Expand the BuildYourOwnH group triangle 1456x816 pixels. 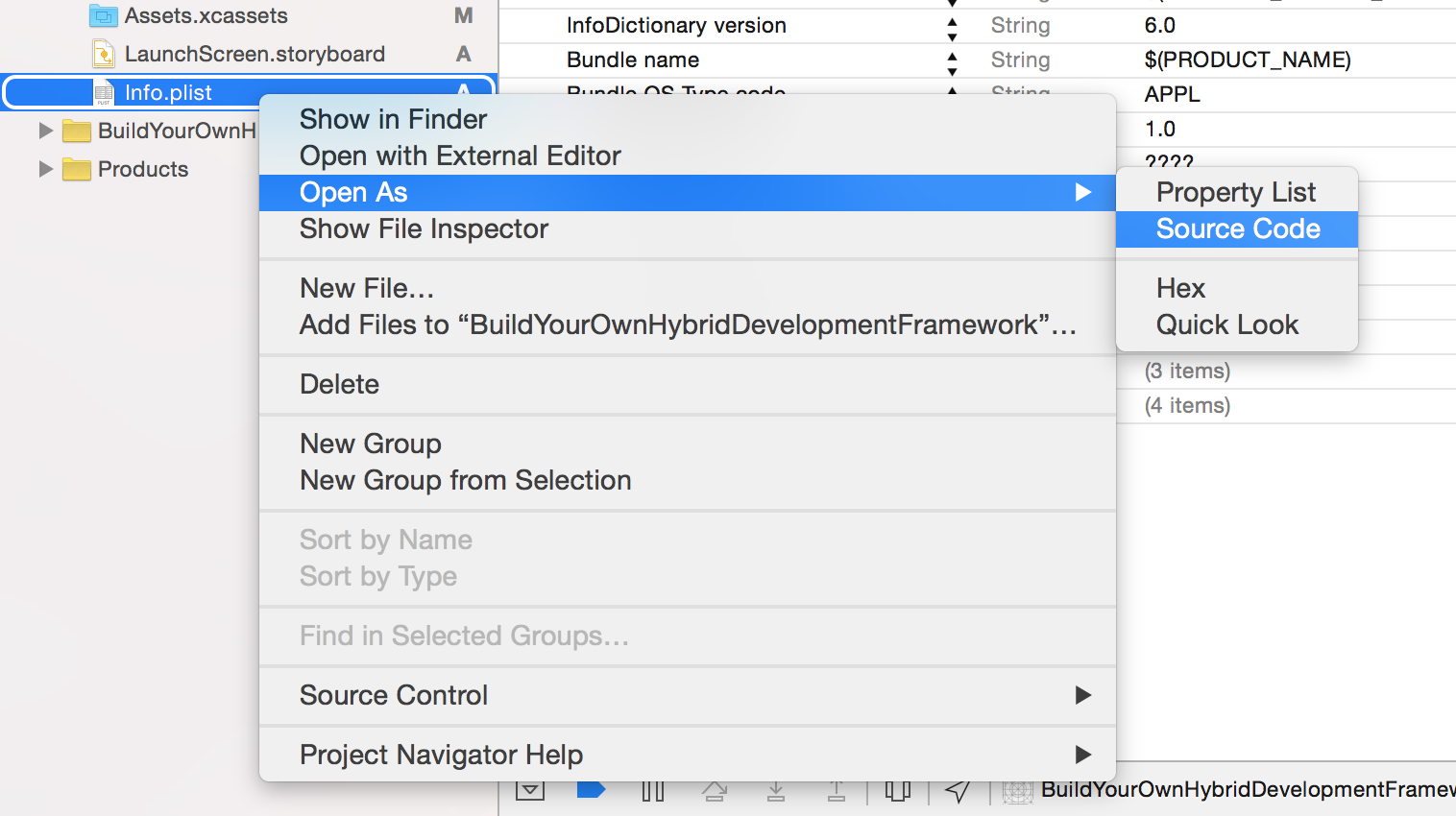tap(45, 131)
